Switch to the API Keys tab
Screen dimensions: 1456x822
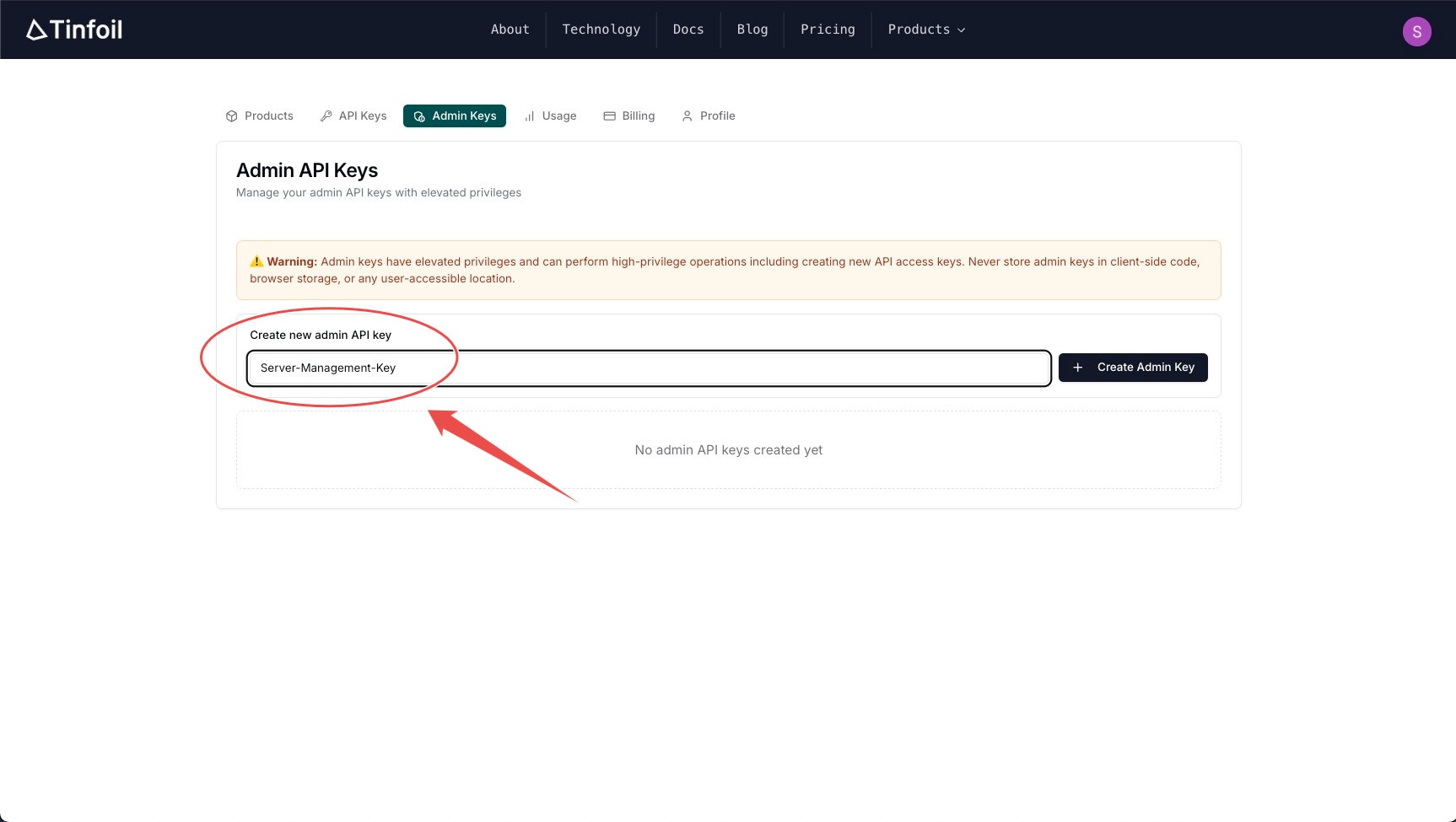[353, 116]
